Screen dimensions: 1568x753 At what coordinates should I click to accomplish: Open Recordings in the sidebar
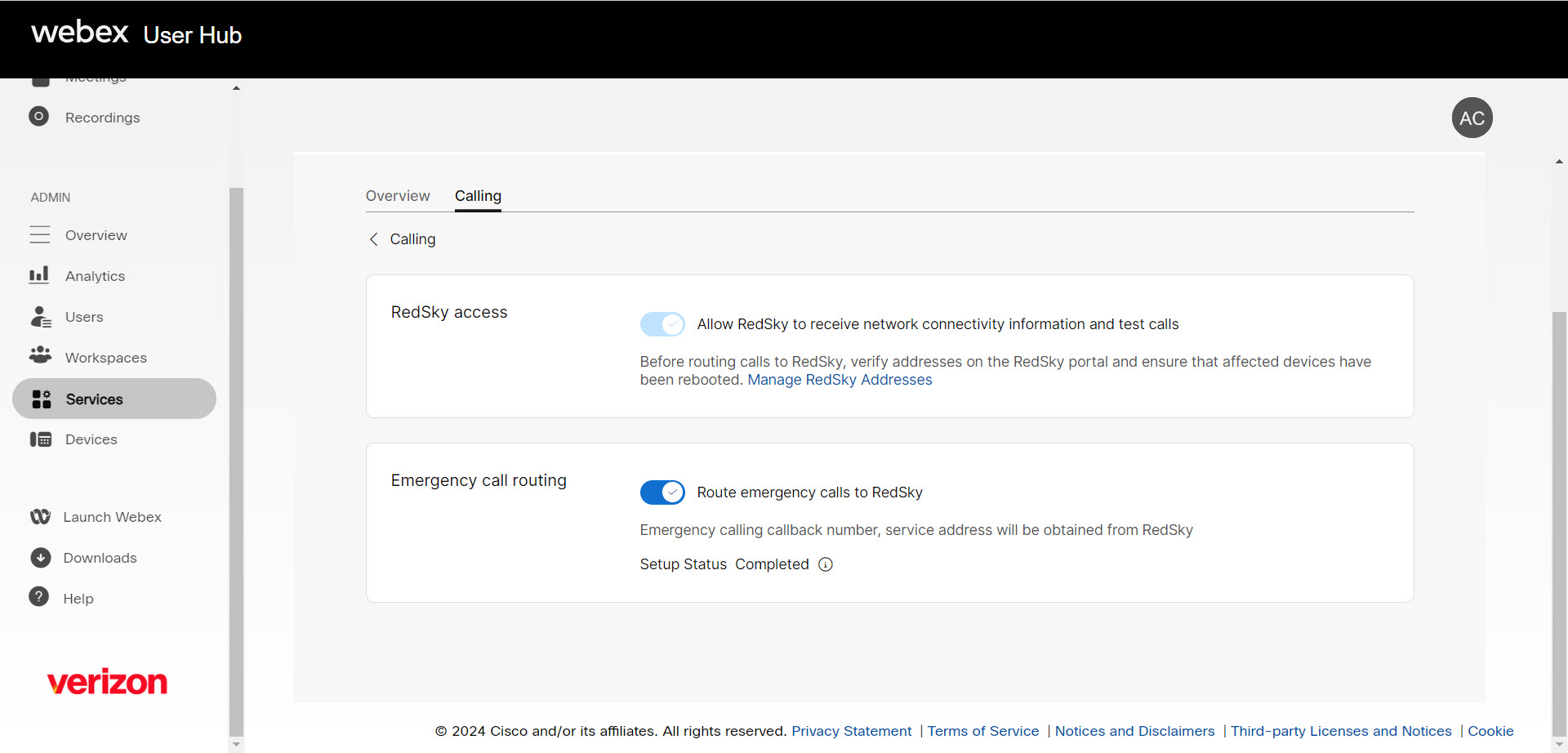click(x=103, y=118)
